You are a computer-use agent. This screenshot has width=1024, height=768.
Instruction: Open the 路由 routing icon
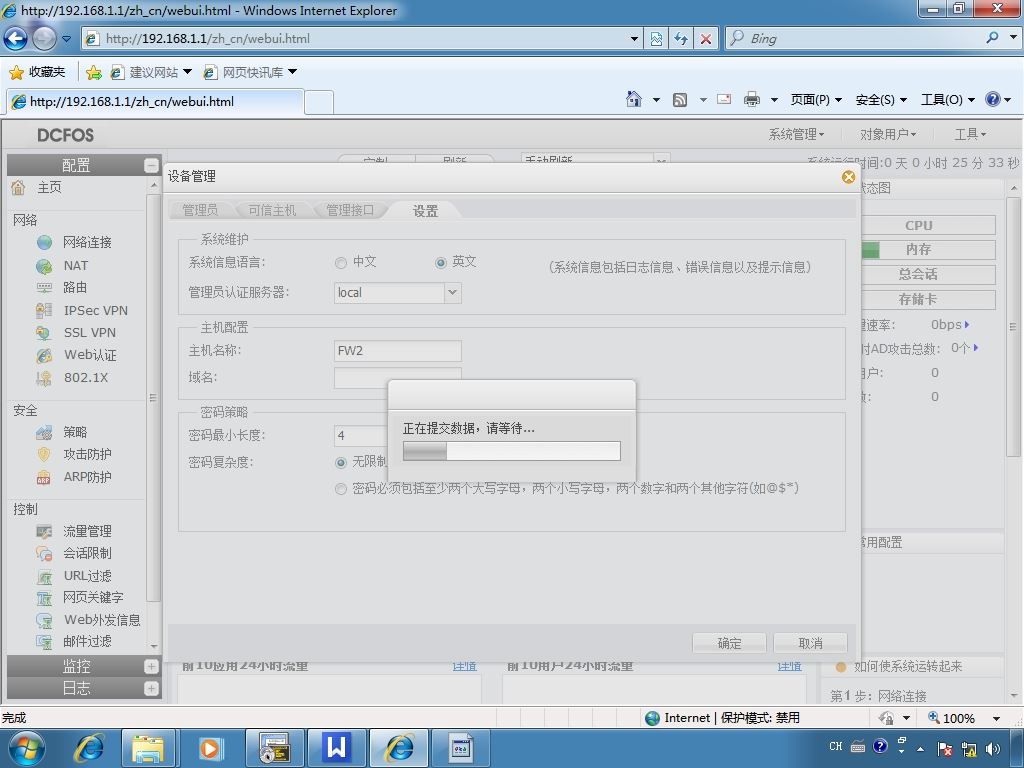pos(44,287)
